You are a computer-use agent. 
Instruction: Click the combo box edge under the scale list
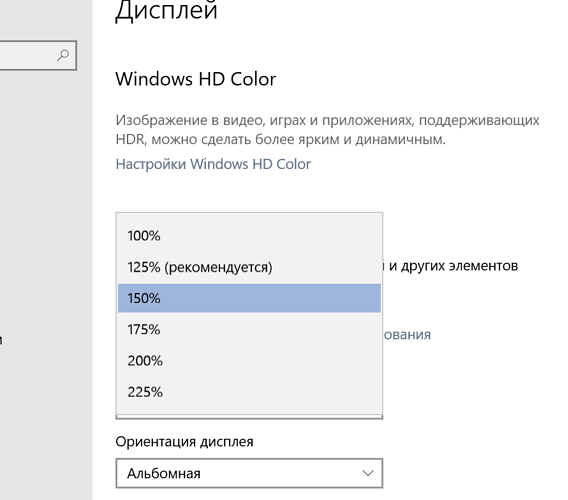click(x=249, y=417)
